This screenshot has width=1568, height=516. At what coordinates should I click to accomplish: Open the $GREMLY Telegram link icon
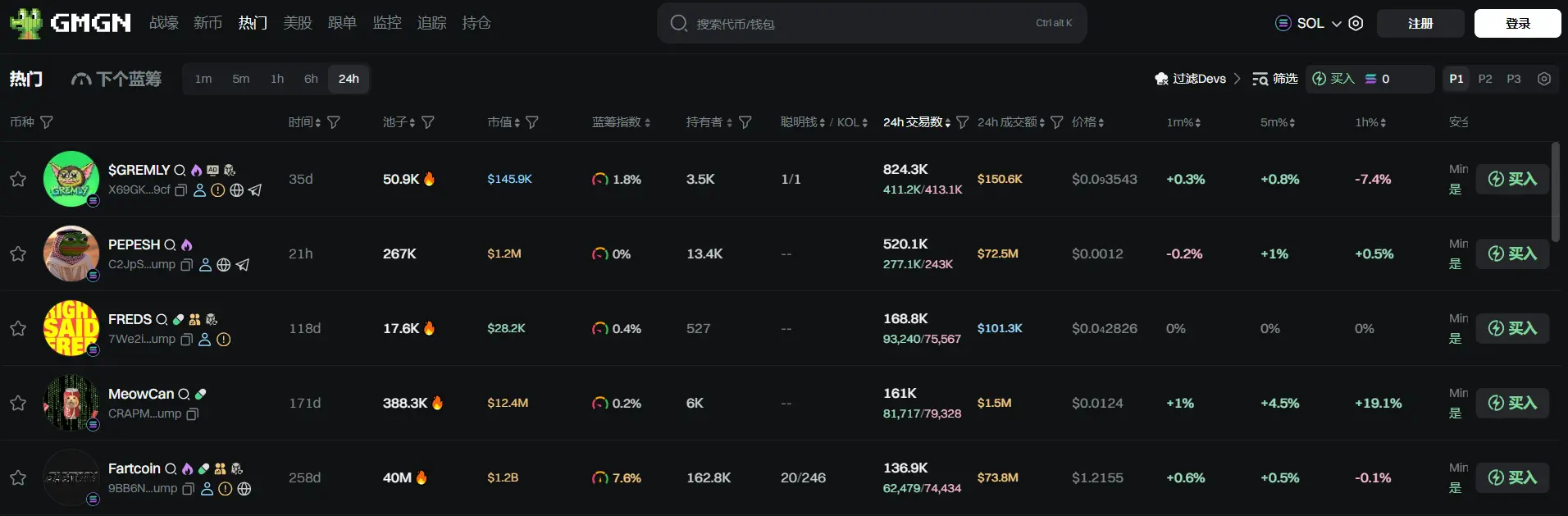[x=255, y=190]
